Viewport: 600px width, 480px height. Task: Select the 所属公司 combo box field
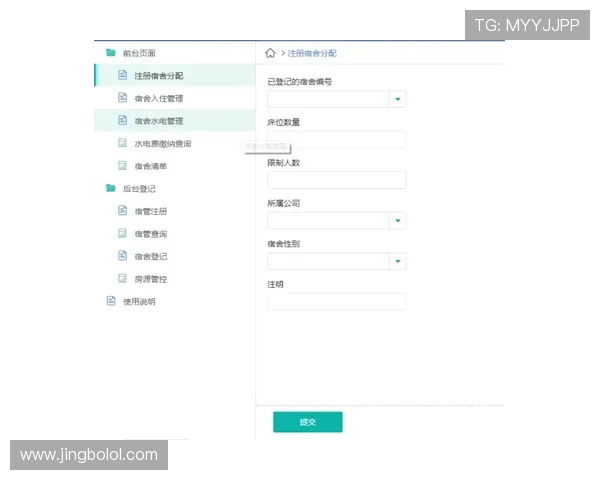[x=337, y=220]
